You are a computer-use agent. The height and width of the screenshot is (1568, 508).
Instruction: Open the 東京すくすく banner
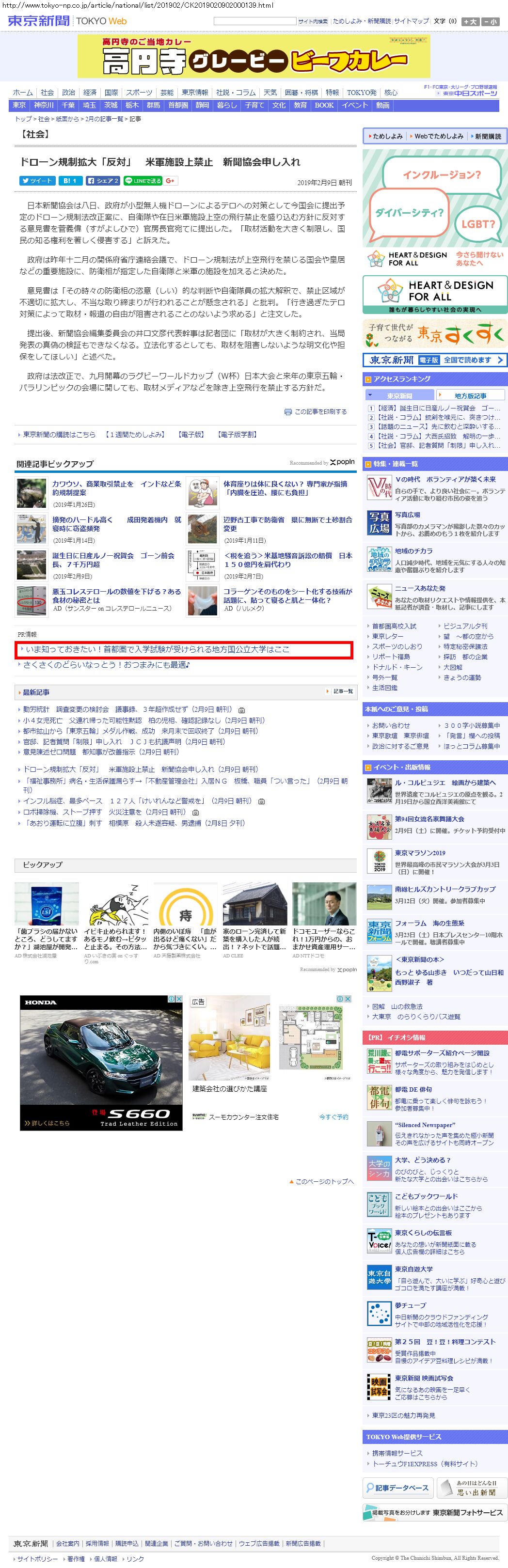click(435, 334)
